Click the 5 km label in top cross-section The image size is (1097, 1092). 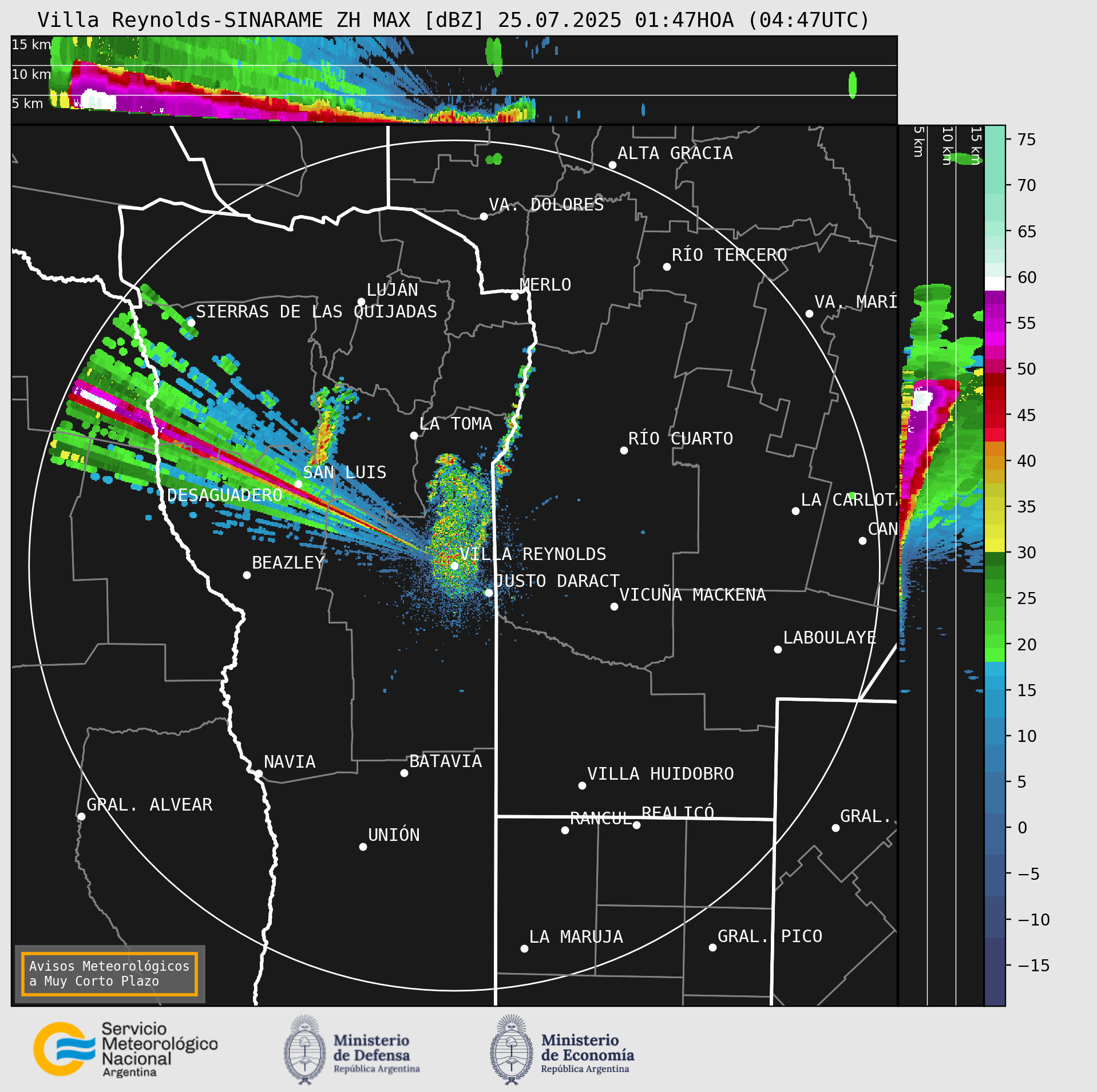pyautogui.click(x=27, y=104)
